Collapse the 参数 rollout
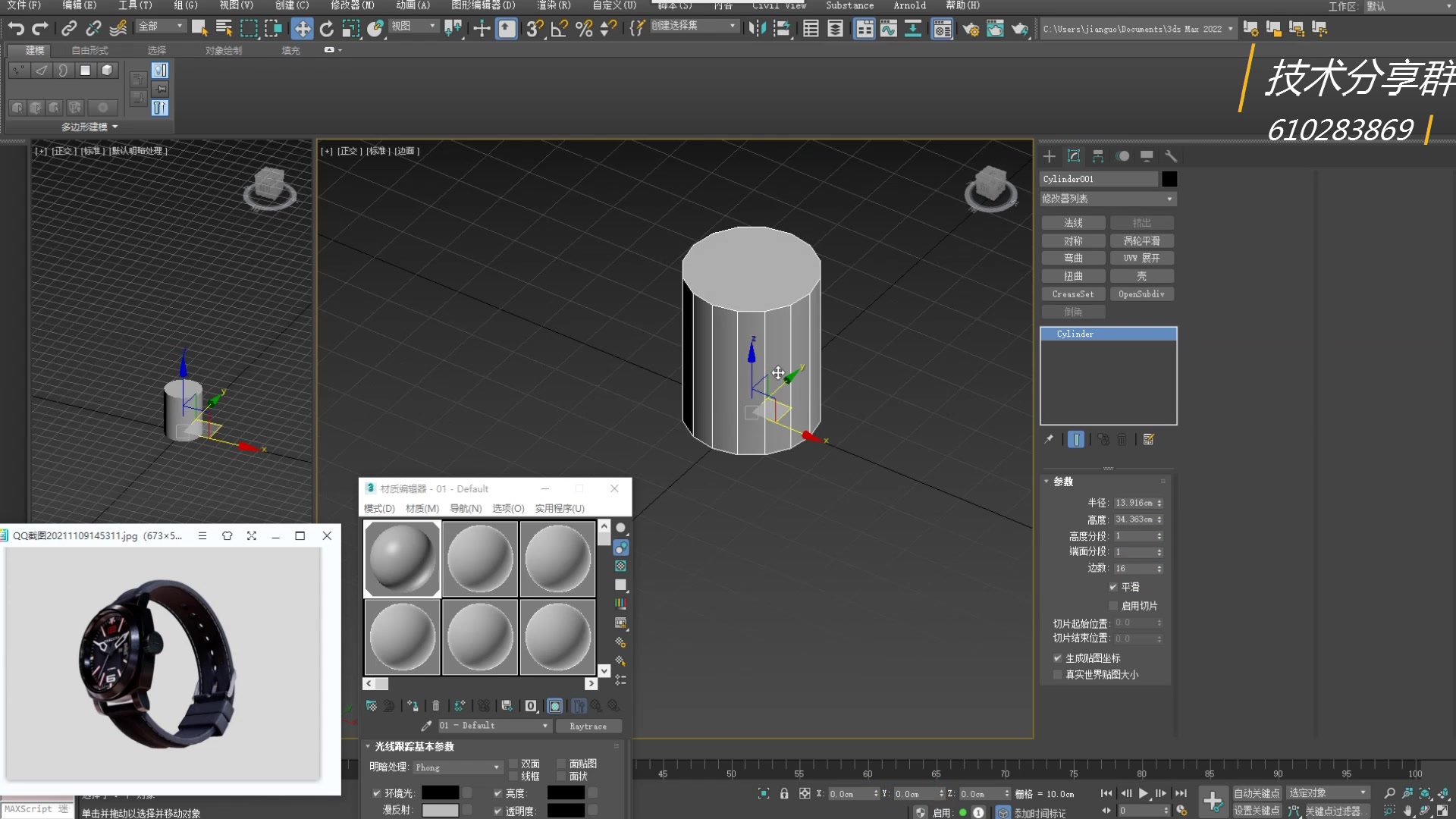 pos(1062,482)
